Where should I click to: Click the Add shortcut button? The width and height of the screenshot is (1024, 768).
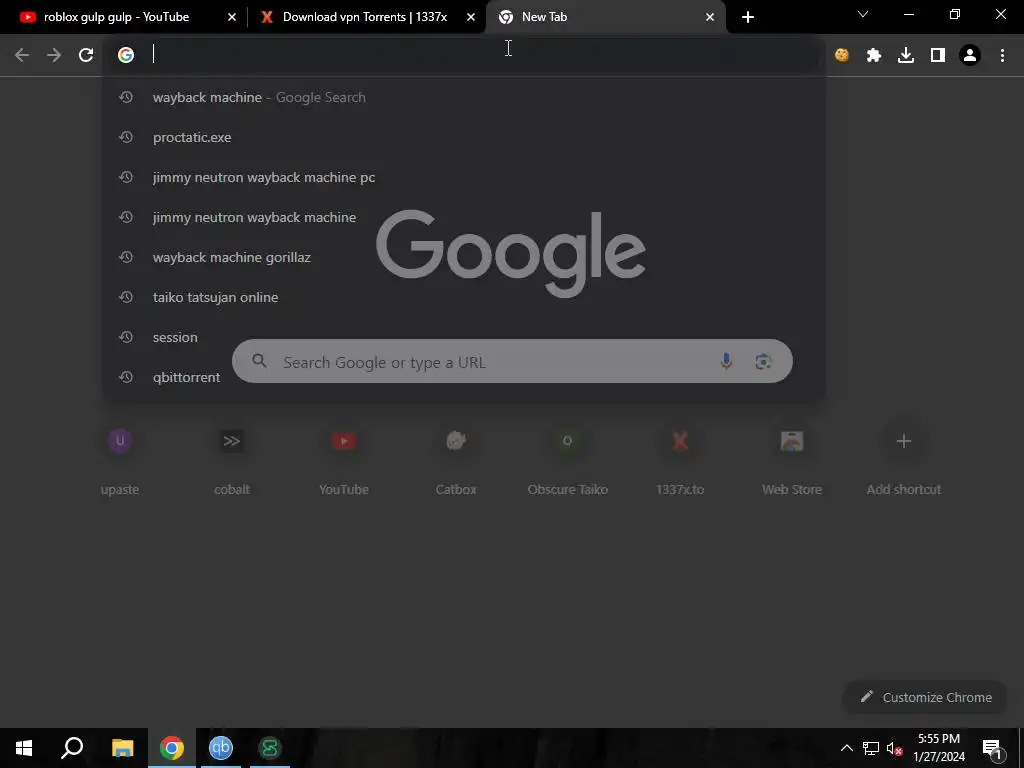coord(904,458)
